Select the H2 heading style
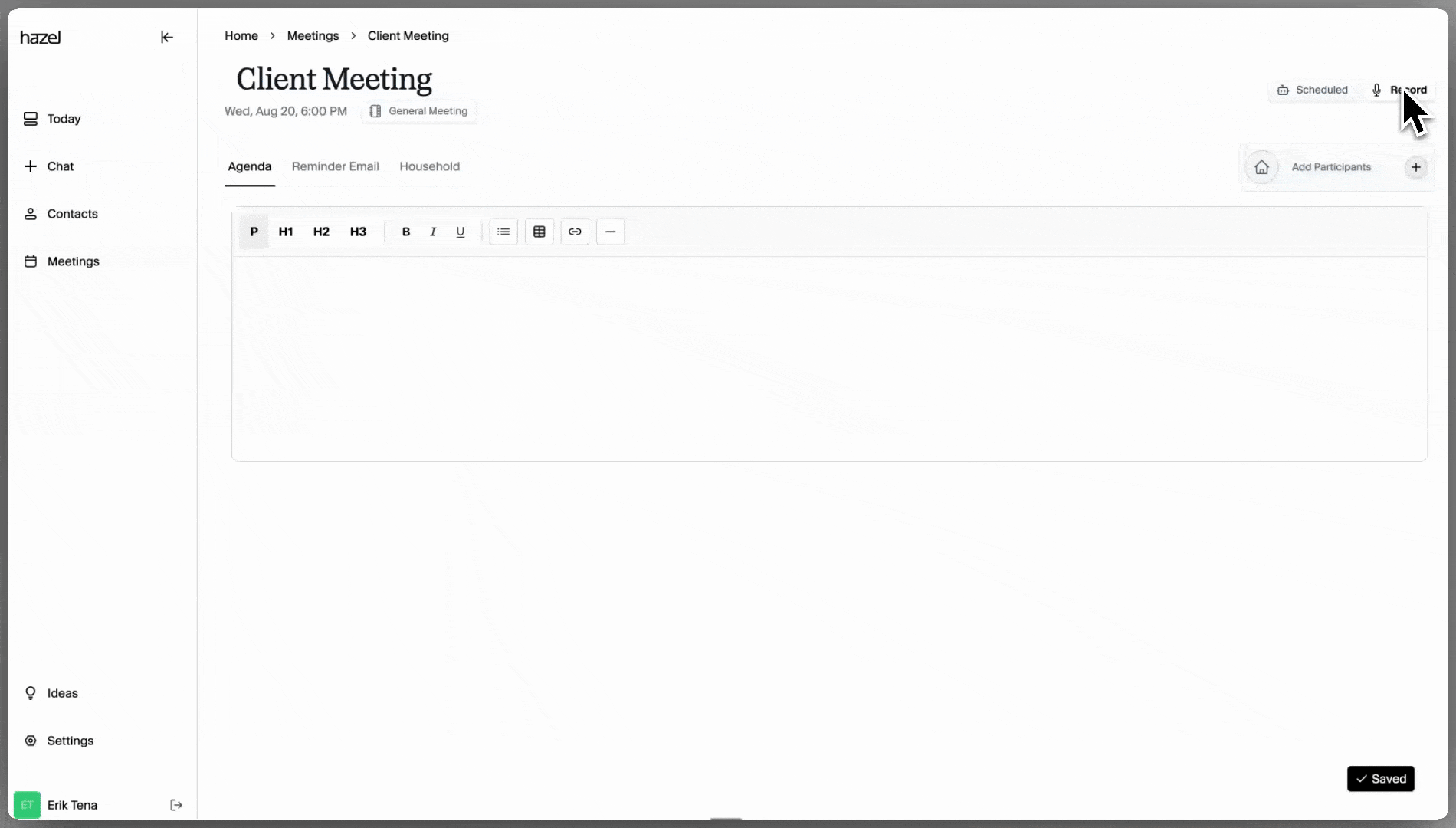This screenshot has width=1456, height=828. 321,232
